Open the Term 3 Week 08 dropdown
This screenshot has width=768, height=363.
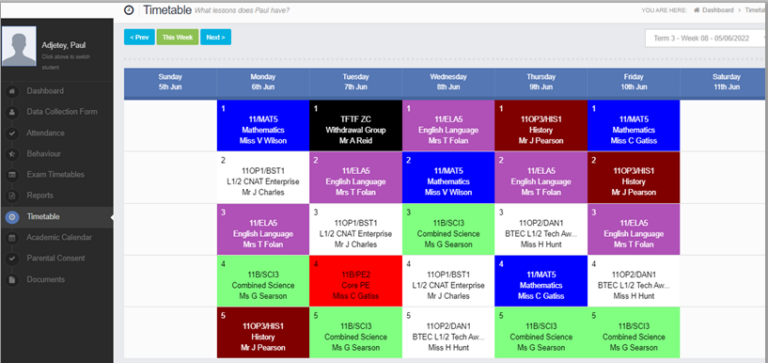[705, 38]
